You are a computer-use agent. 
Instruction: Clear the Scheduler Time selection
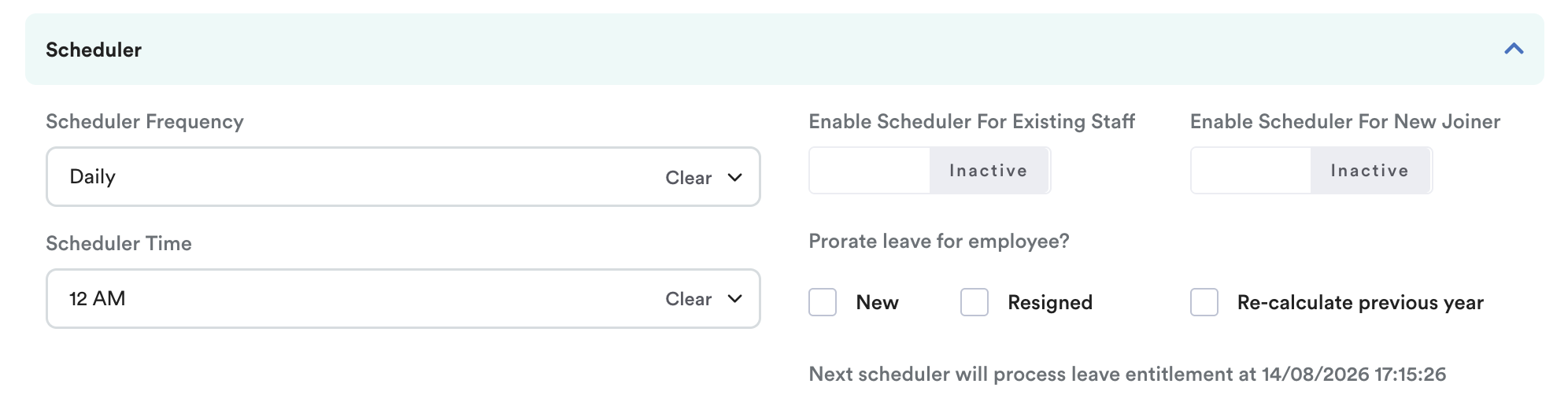click(x=688, y=299)
